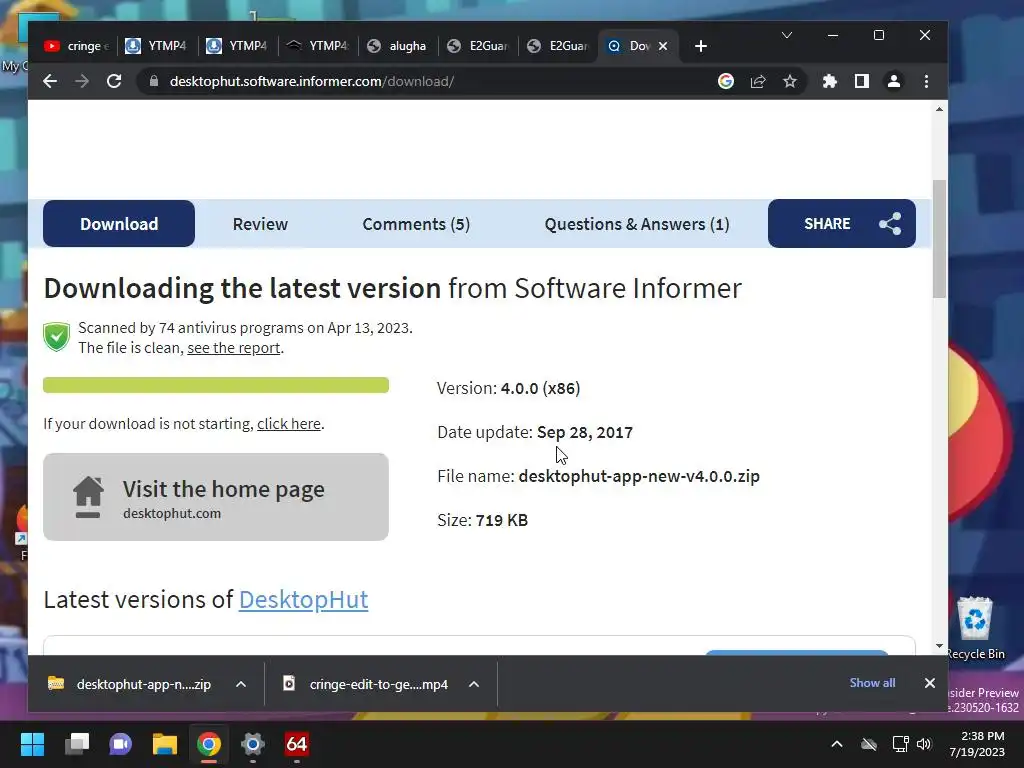The image size is (1024, 768).
Task: Open the Chat app on taskbar
Action: point(120,744)
